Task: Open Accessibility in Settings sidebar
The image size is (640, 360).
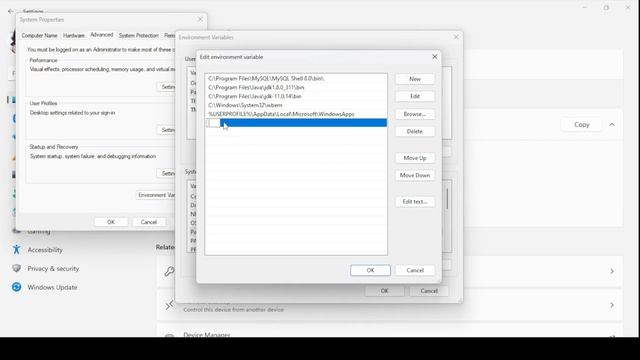Action: click(x=45, y=250)
